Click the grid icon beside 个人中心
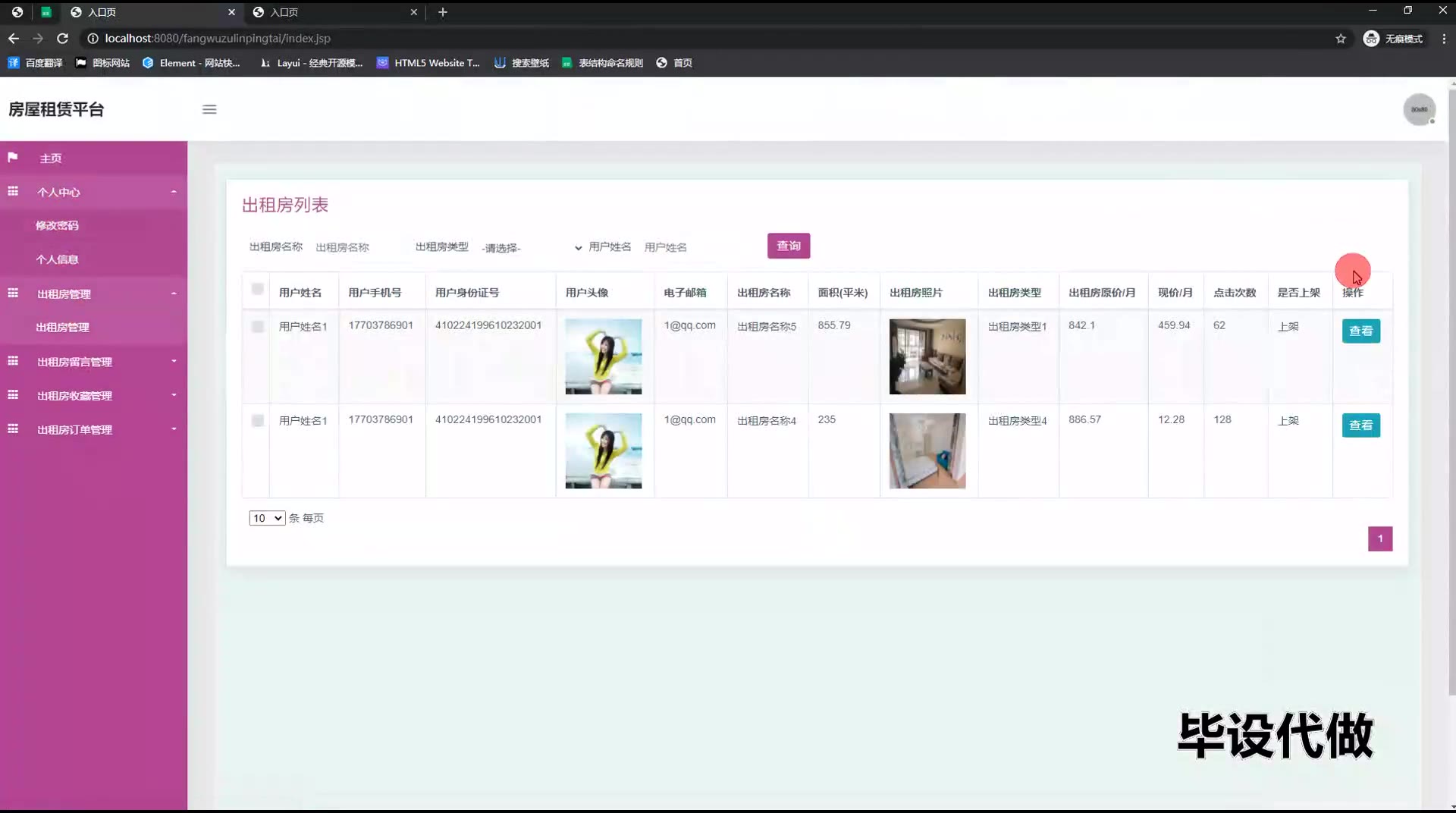The width and height of the screenshot is (1456, 813). point(13,191)
